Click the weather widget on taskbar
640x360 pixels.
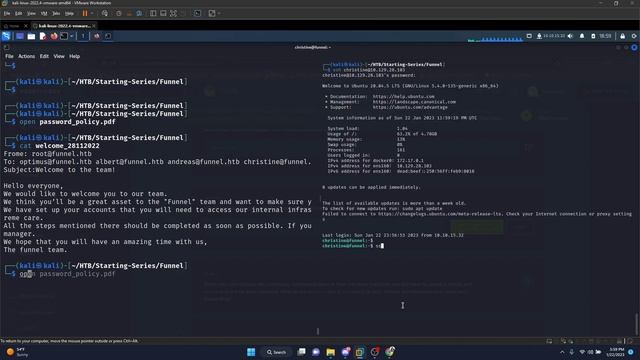click(17, 352)
